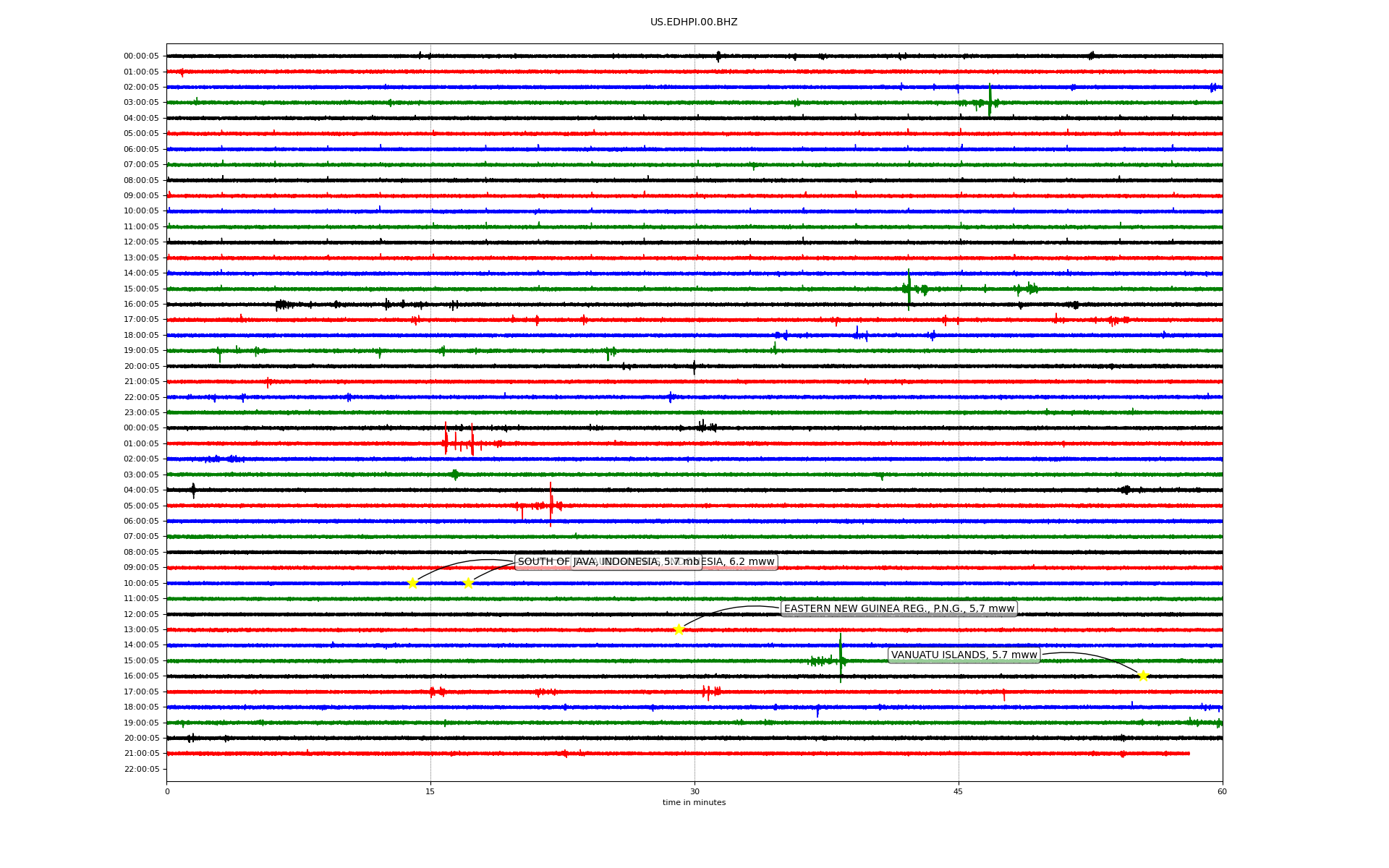The height and width of the screenshot is (868, 1389).
Task: Click the SOUTH OF JAVA, INDONESIA, 5.7 mb label
Action: 608,562
